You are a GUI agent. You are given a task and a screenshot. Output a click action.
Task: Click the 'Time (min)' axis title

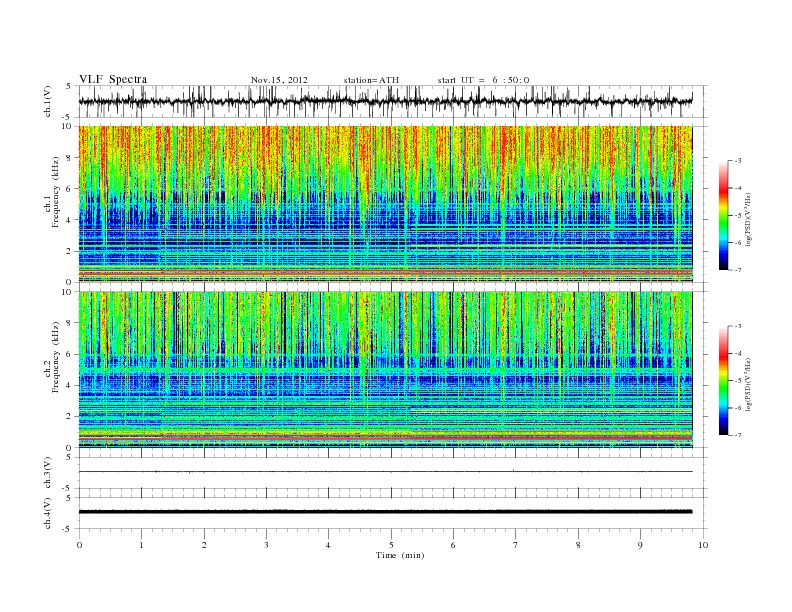pos(400,555)
